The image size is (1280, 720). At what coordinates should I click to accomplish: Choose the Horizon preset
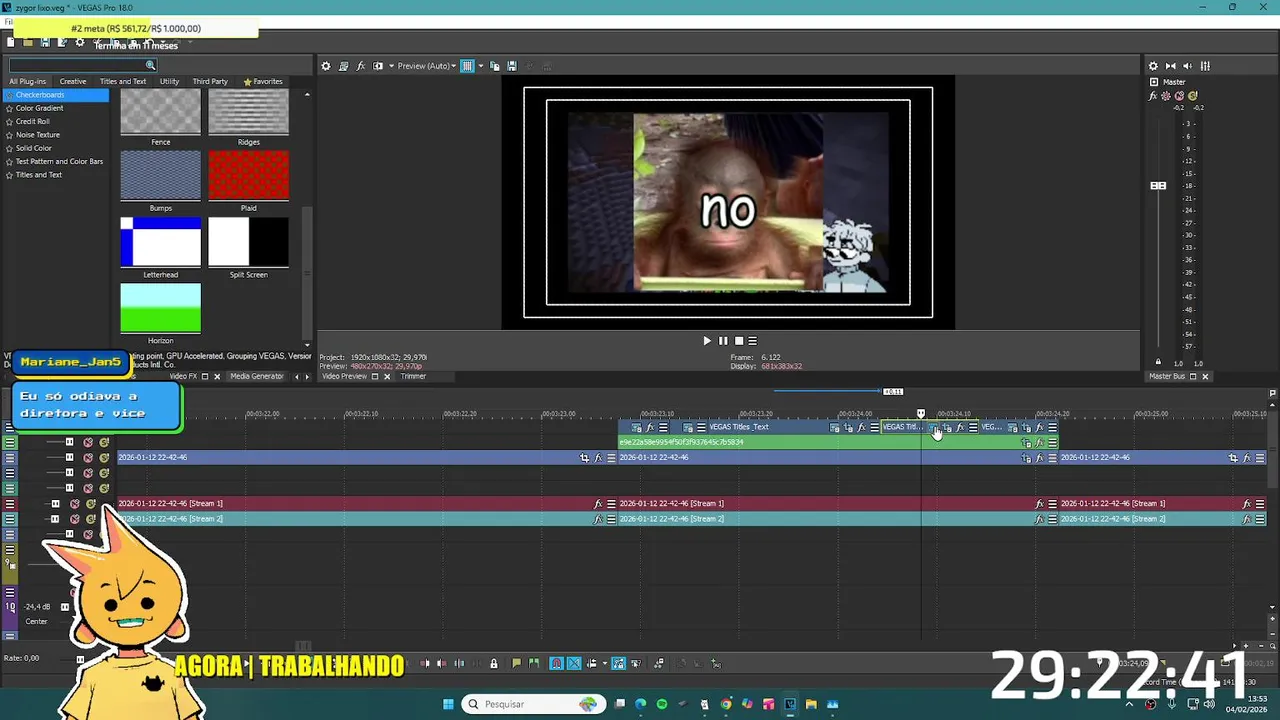(x=160, y=308)
